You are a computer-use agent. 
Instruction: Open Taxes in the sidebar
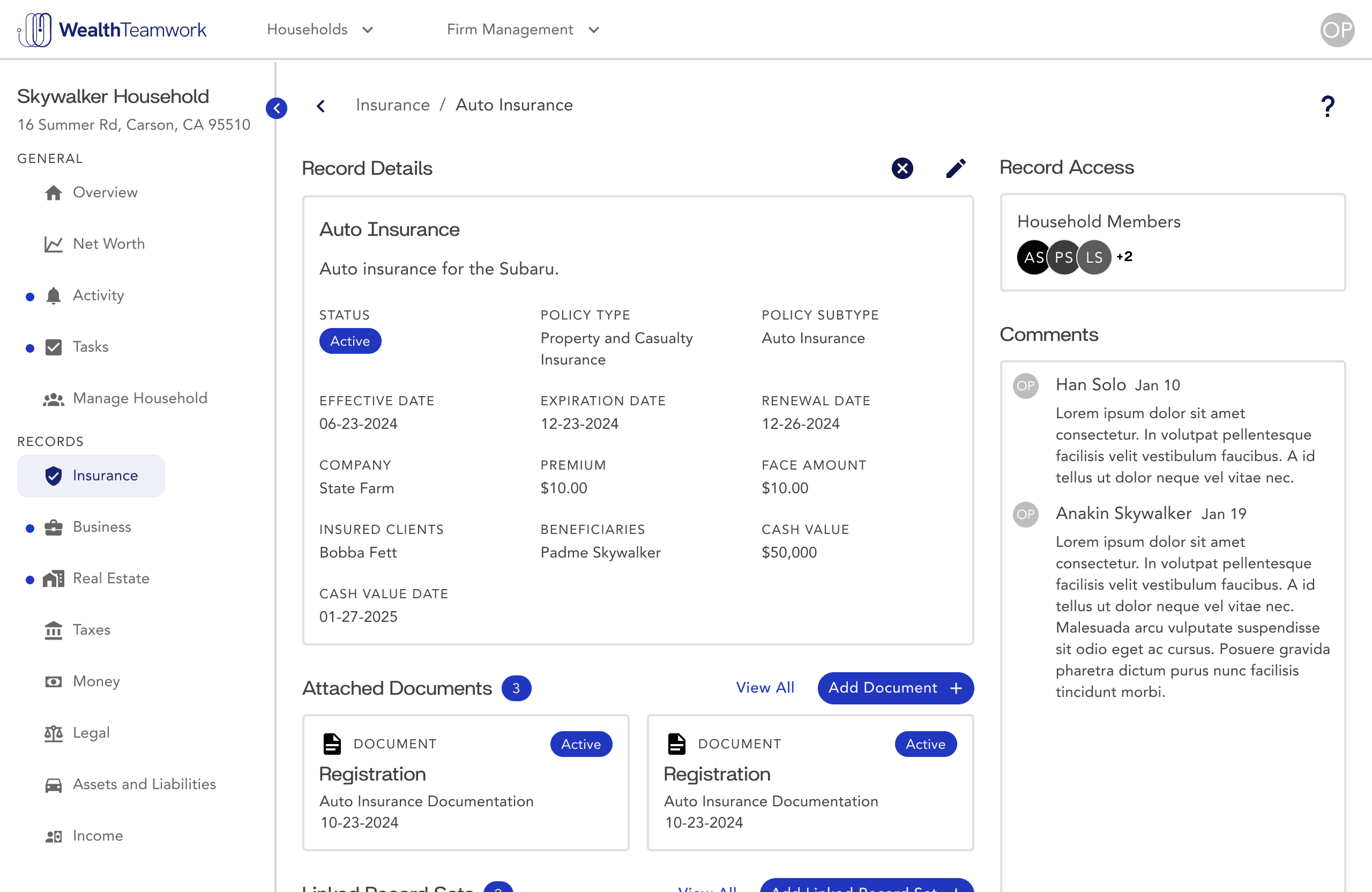pyautogui.click(x=91, y=630)
